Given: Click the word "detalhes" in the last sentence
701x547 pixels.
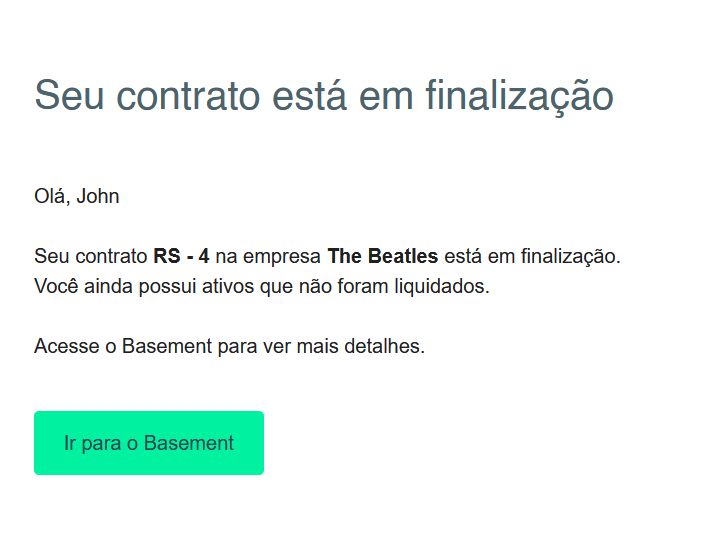Looking at the screenshot, I should coord(384,346).
